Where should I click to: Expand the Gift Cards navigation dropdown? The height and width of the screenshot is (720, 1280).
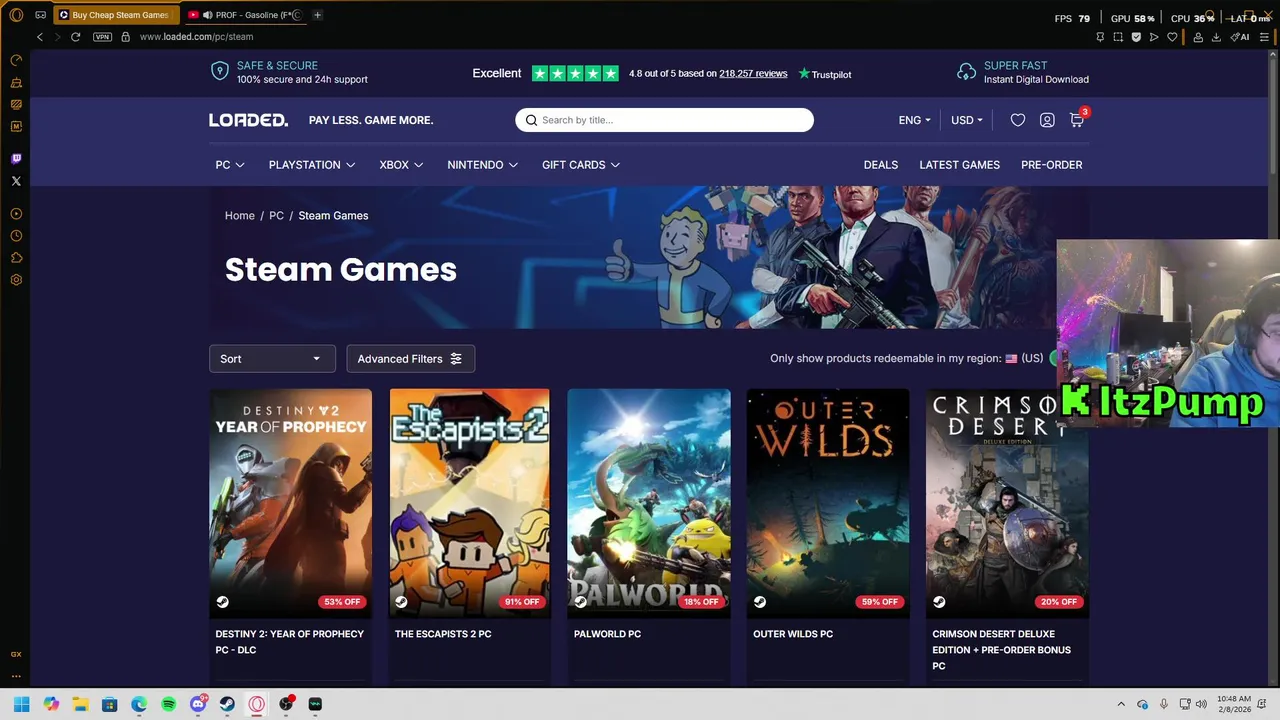click(581, 165)
